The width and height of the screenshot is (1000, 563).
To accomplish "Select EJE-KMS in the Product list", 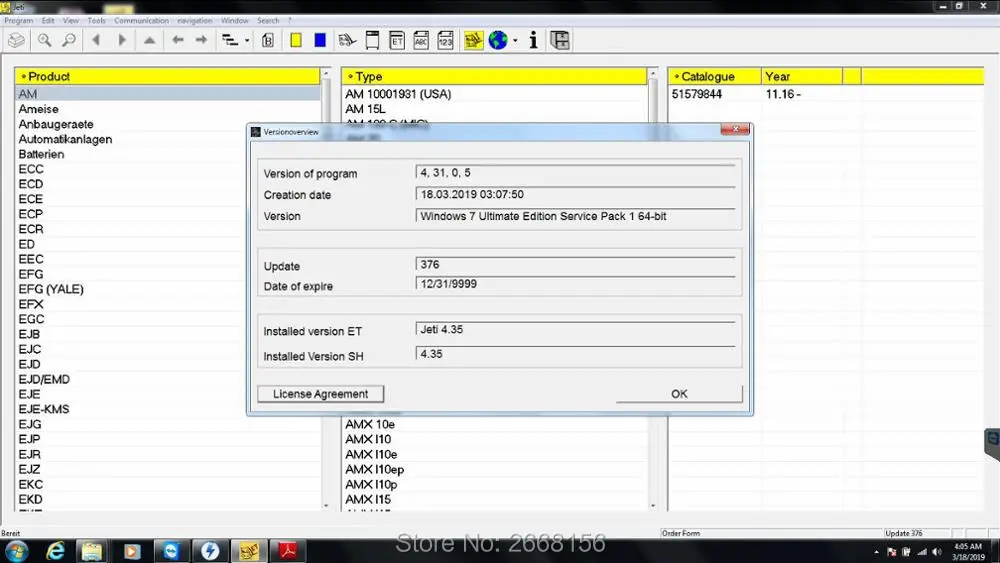I will coord(167,409).
